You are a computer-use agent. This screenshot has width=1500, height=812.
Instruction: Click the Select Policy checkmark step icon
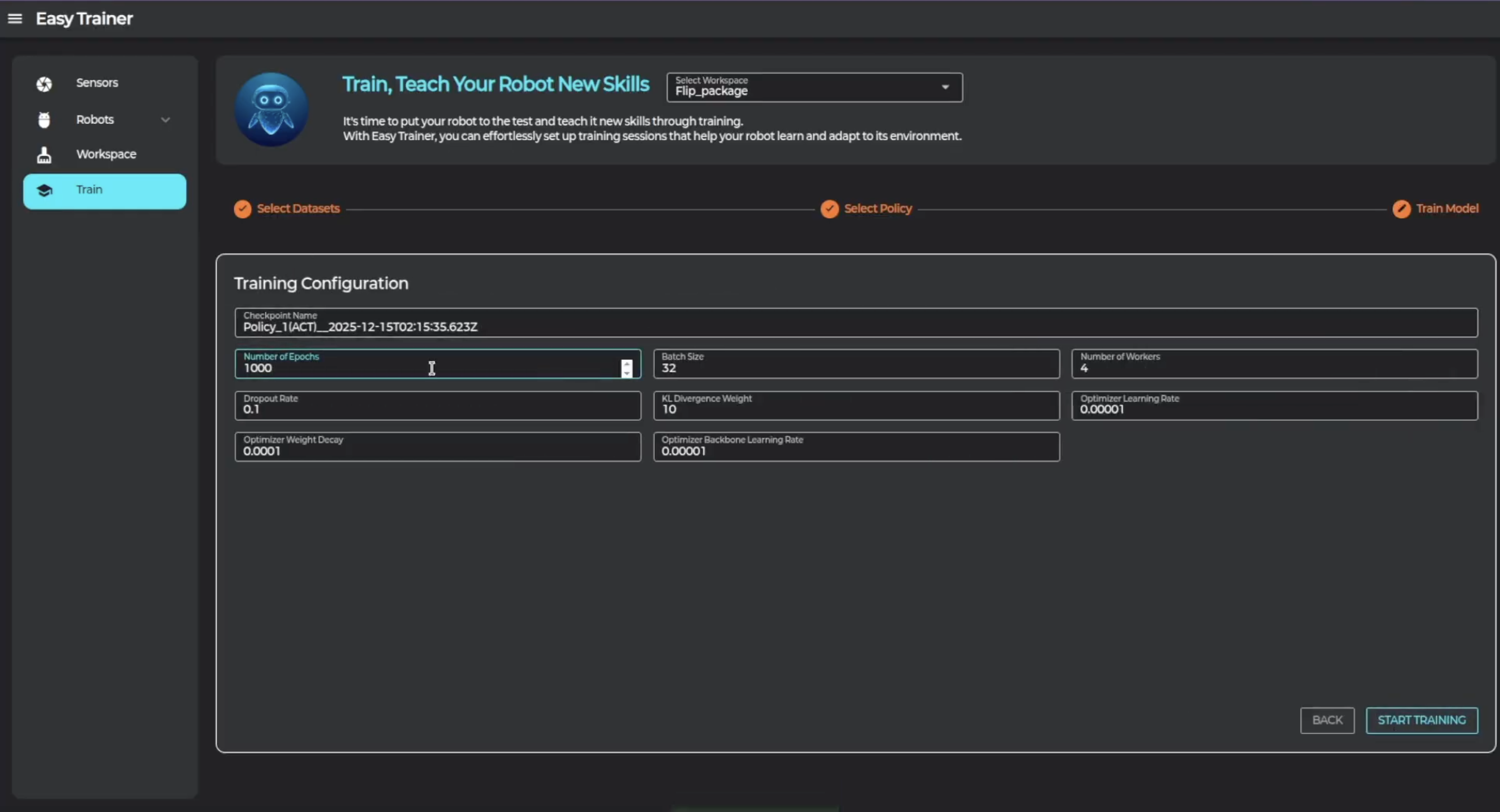829,209
